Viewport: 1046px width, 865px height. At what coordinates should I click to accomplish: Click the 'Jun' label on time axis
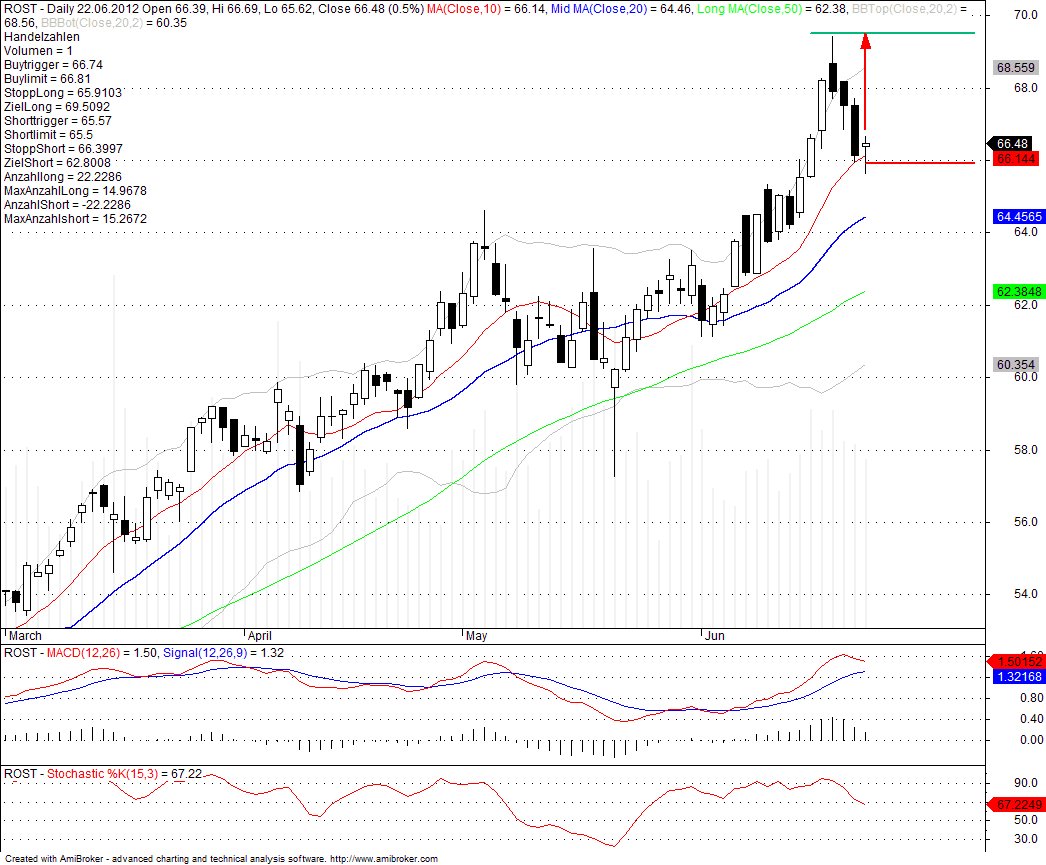(714, 636)
